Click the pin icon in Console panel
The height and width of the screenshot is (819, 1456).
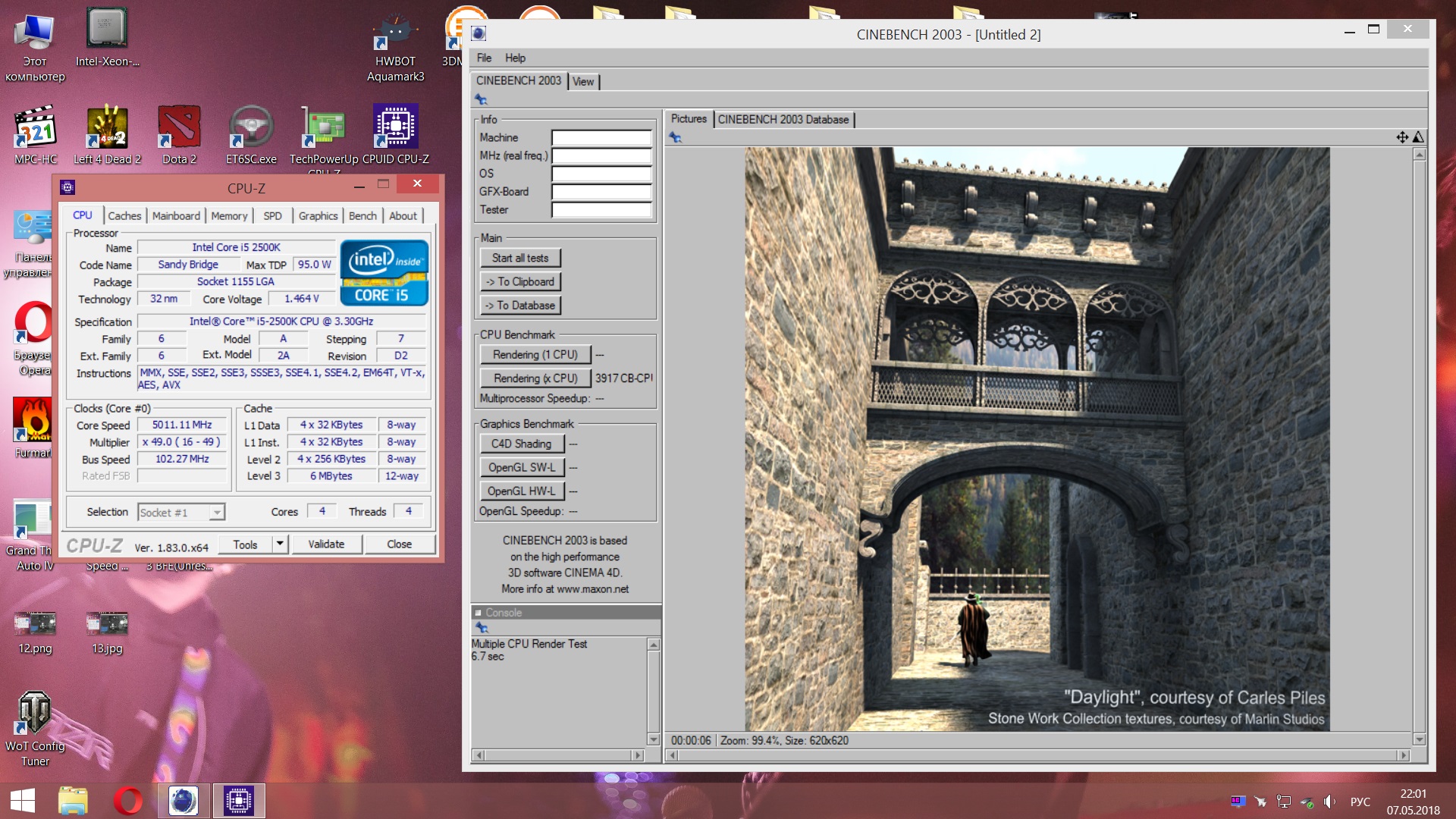point(481,627)
